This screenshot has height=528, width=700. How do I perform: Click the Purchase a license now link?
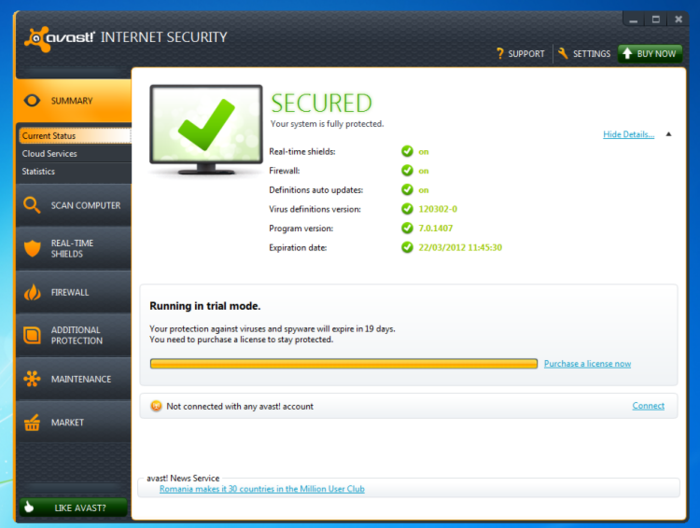click(588, 364)
